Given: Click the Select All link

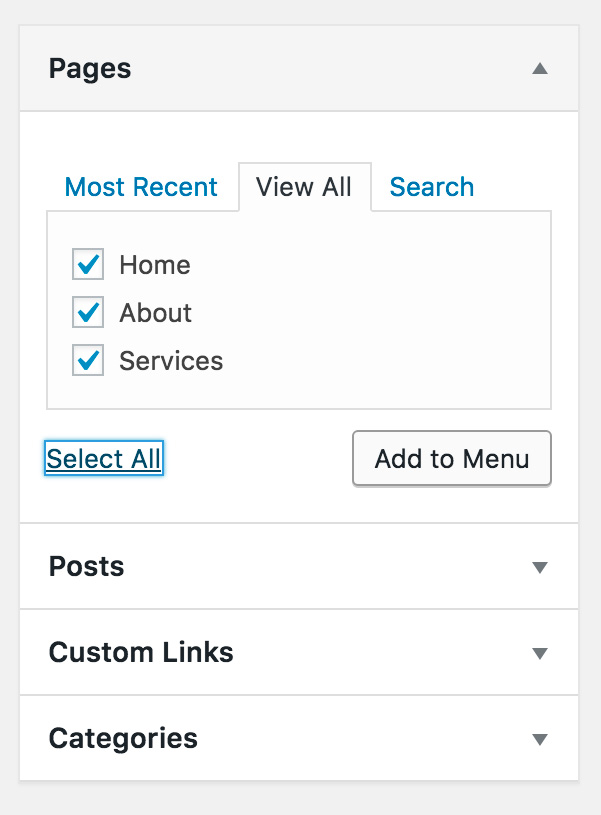Looking at the screenshot, I should click(103, 458).
